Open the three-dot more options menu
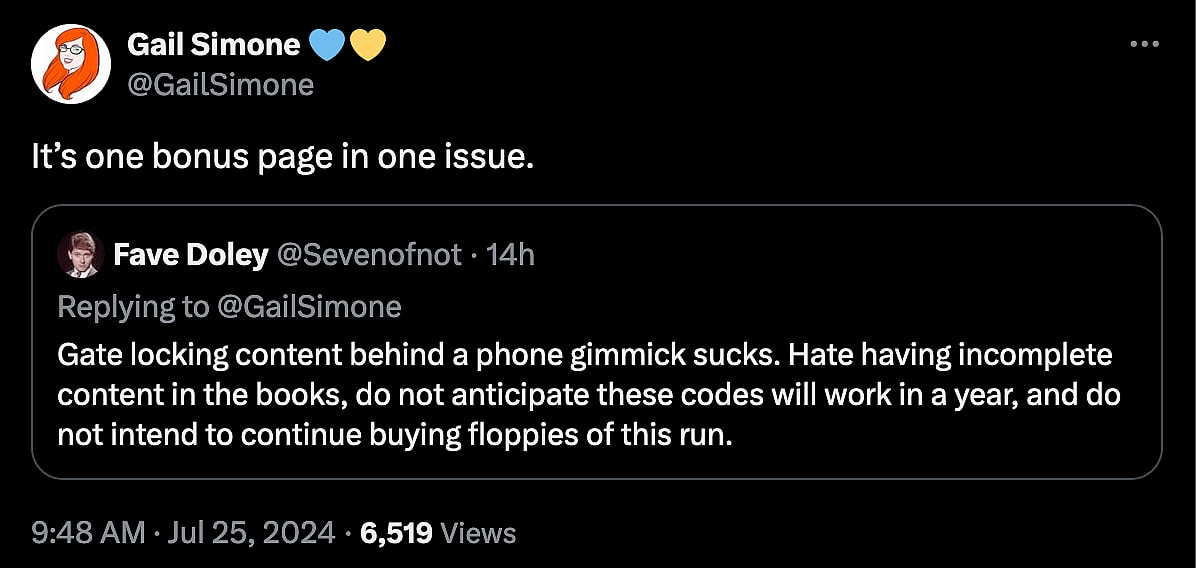The height and width of the screenshot is (568, 1196). click(x=1144, y=45)
